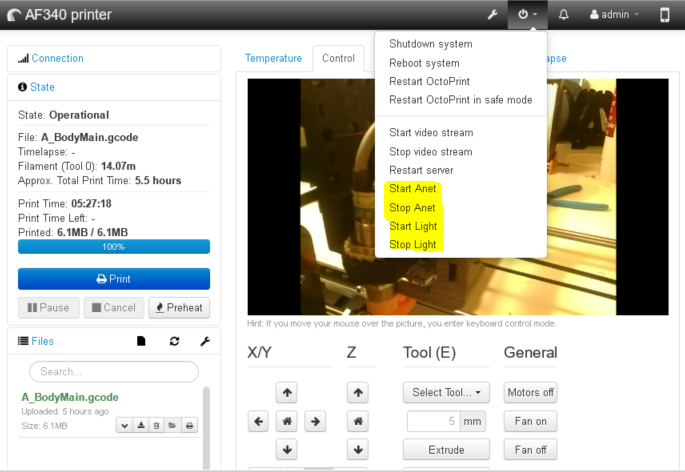685x472 pixels.
Task: Click the file list scrollbar
Action: pos(206,426)
